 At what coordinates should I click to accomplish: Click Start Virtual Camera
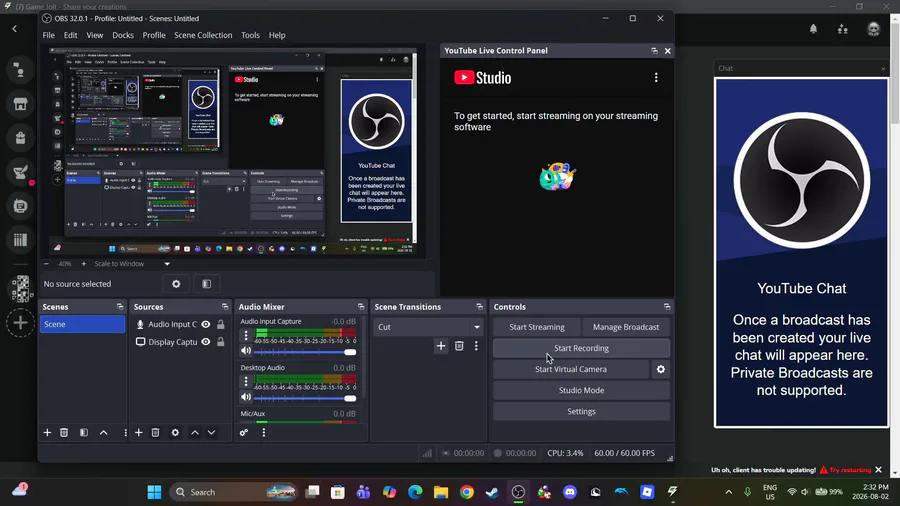pos(571,369)
